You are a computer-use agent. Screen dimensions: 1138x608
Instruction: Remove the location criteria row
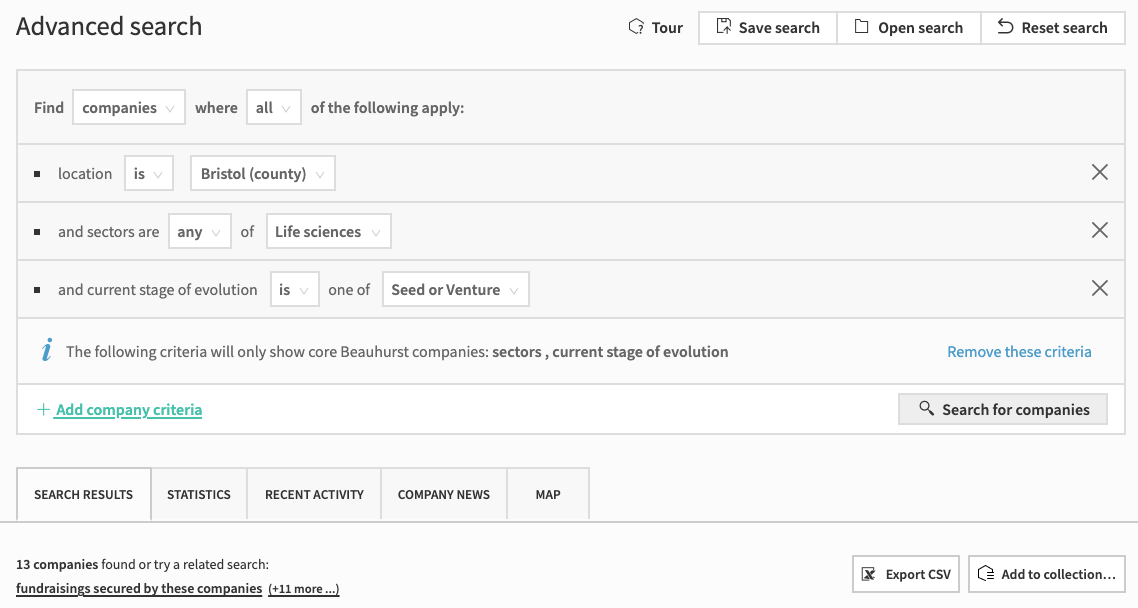coord(1099,173)
